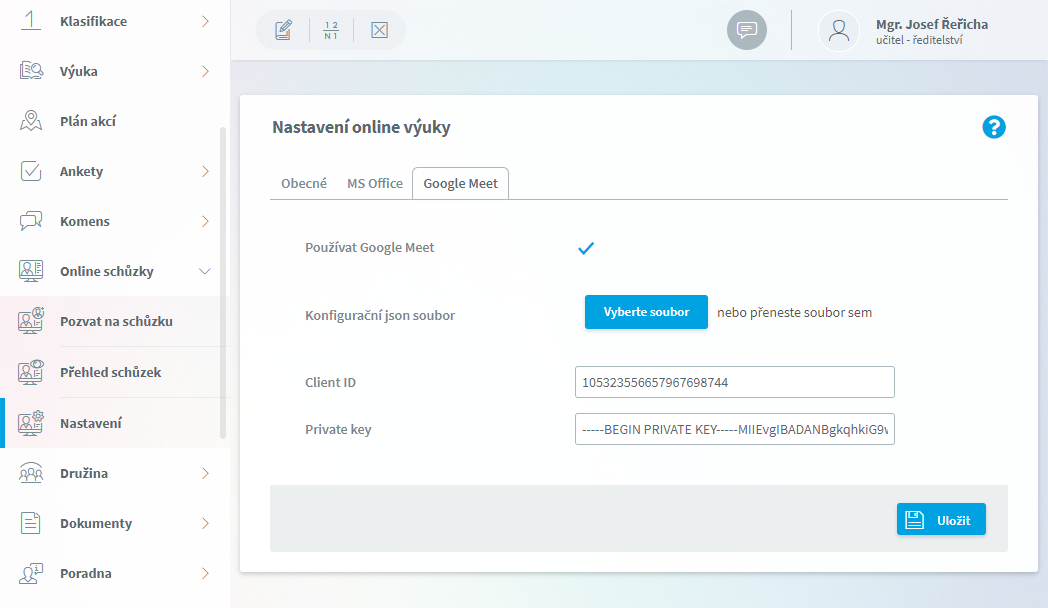Screen dimensions: 1048x608
Task: Focus the Client ID input field
Action: pos(735,382)
